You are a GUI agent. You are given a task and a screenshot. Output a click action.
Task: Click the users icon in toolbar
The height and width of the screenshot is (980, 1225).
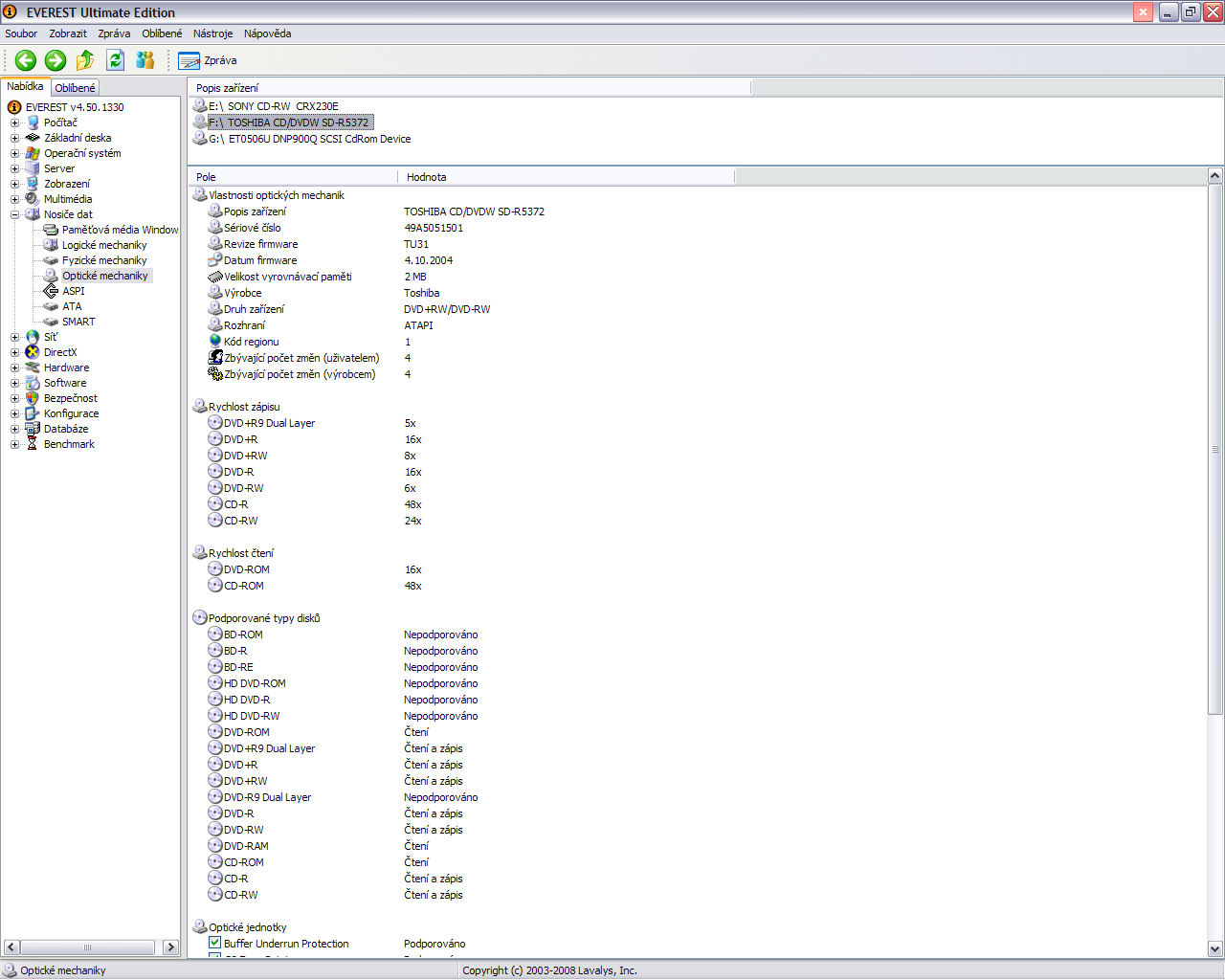pyautogui.click(x=145, y=60)
